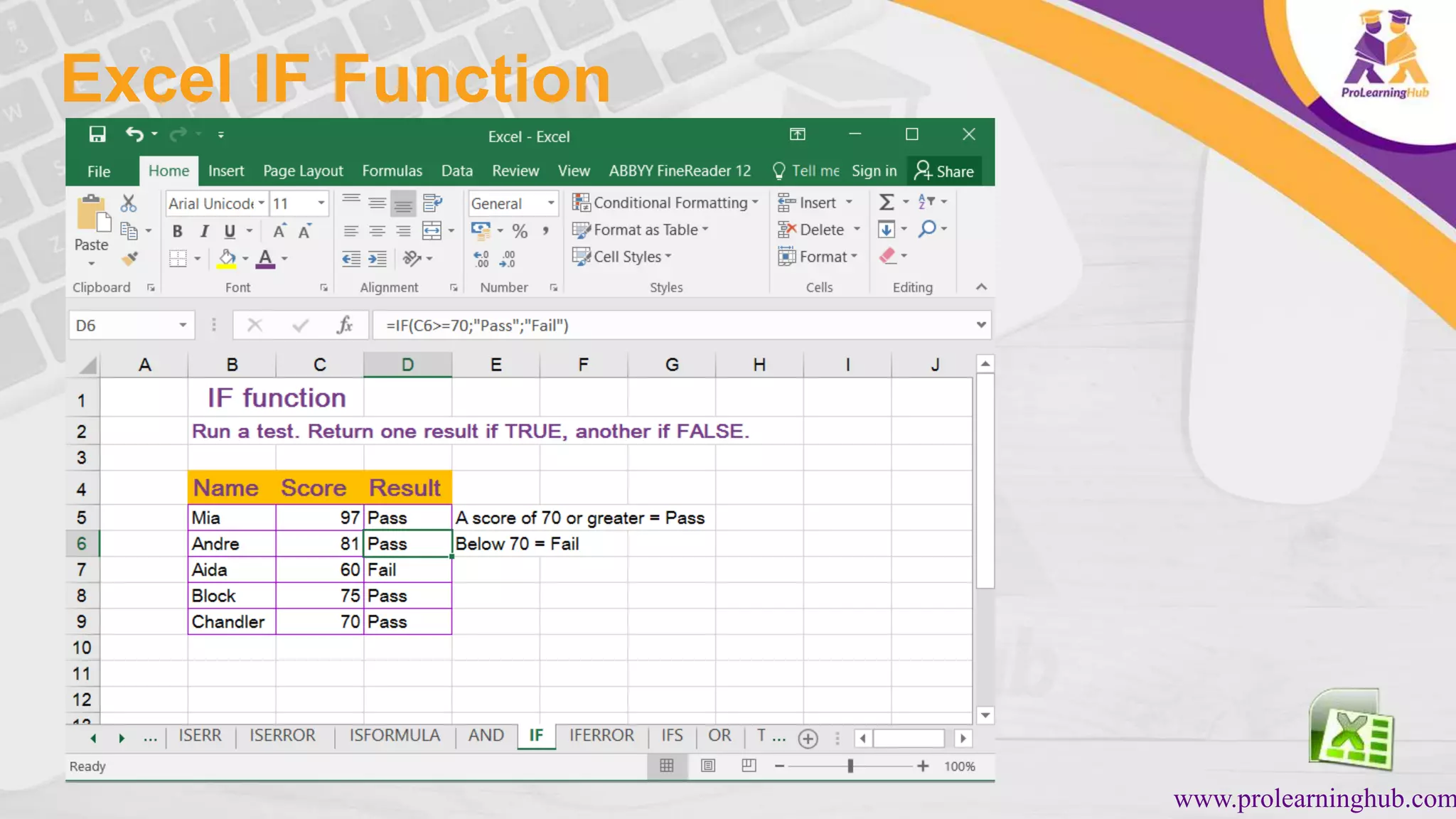
Task: Click the vertical scrollbar thumb
Action: [x=985, y=481]
